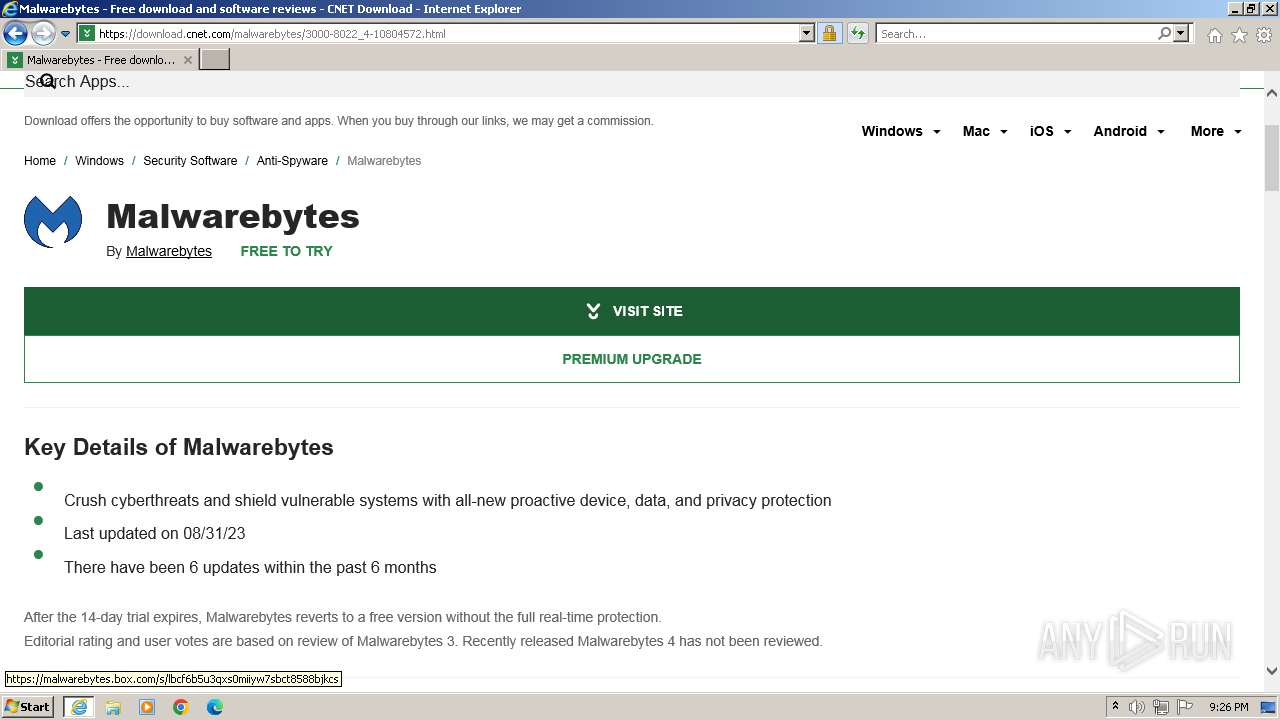Open Microsoft Edge from the taskbar
The height and width of the screenshot is (720, 1280).
(x=215, y=707)
